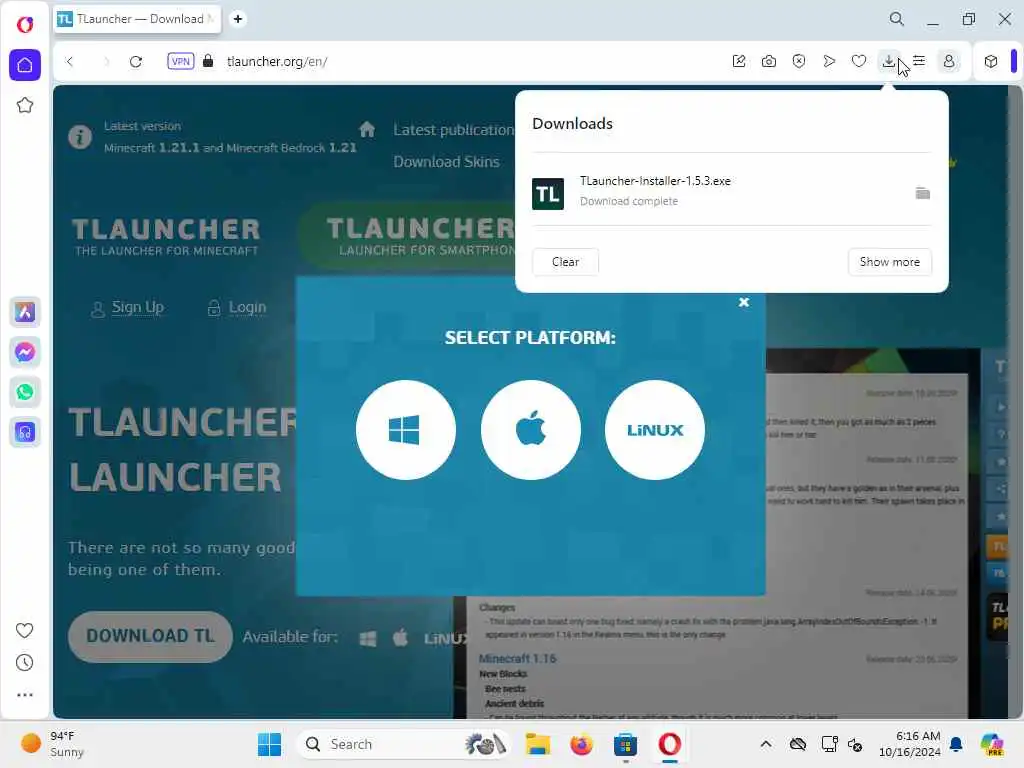
Task: Open WhatsApp in Opera sidebar
Action: [x=25, y=392]
